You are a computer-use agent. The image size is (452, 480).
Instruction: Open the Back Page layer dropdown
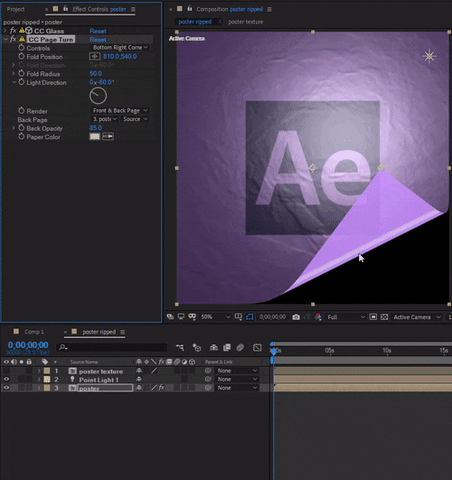tap(104, 119)
